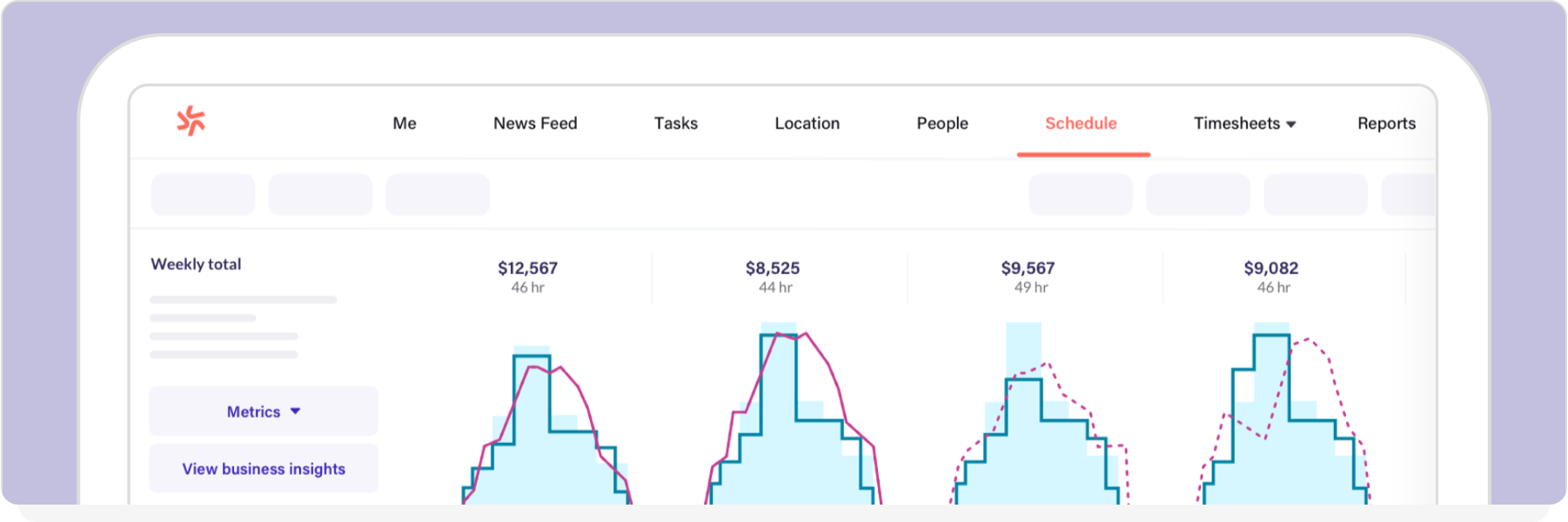The image size is (1568, 522).
Task: Select the $9,567 daily total column
Action: coord(1029,277)
